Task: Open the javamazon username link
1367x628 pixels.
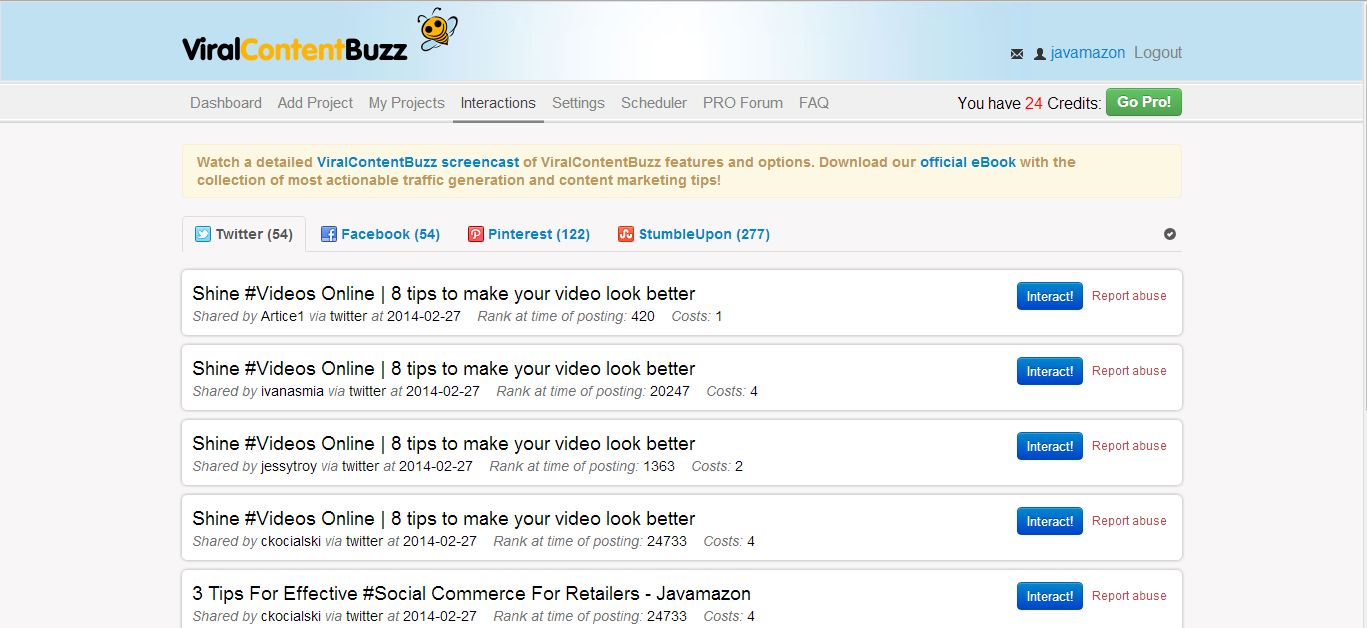Action: [1088, 53]
